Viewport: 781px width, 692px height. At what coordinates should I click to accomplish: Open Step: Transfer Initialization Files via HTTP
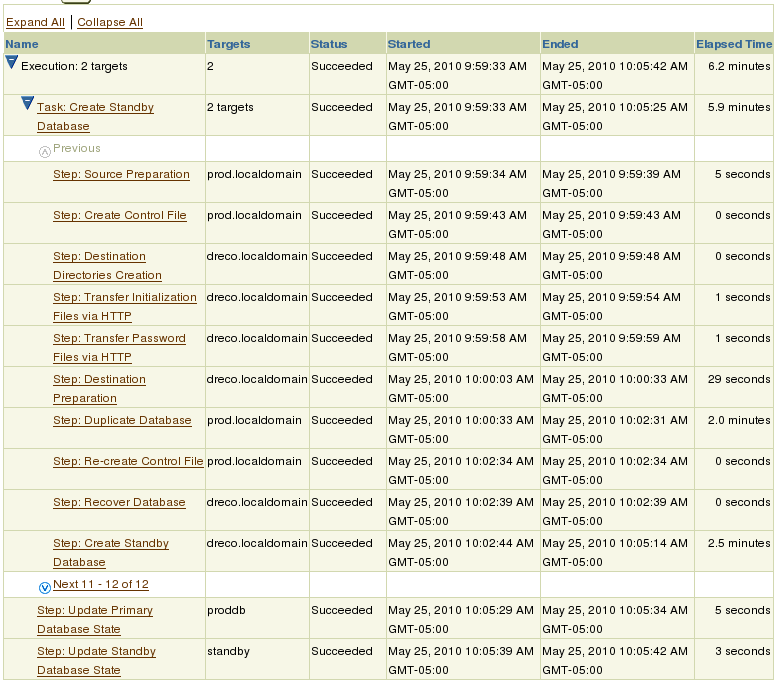[x=125, y=306]
